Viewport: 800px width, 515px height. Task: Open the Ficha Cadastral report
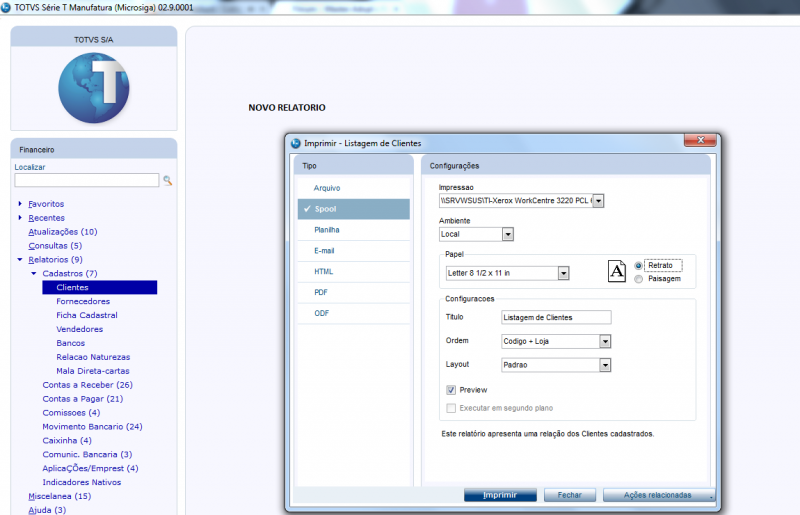click(x=87, y=315)
